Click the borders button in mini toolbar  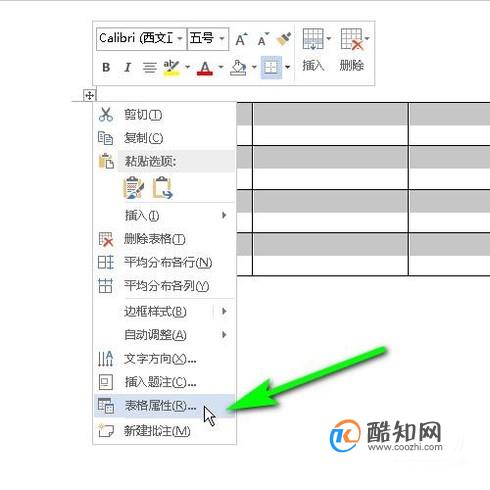[x=271, y=67]
